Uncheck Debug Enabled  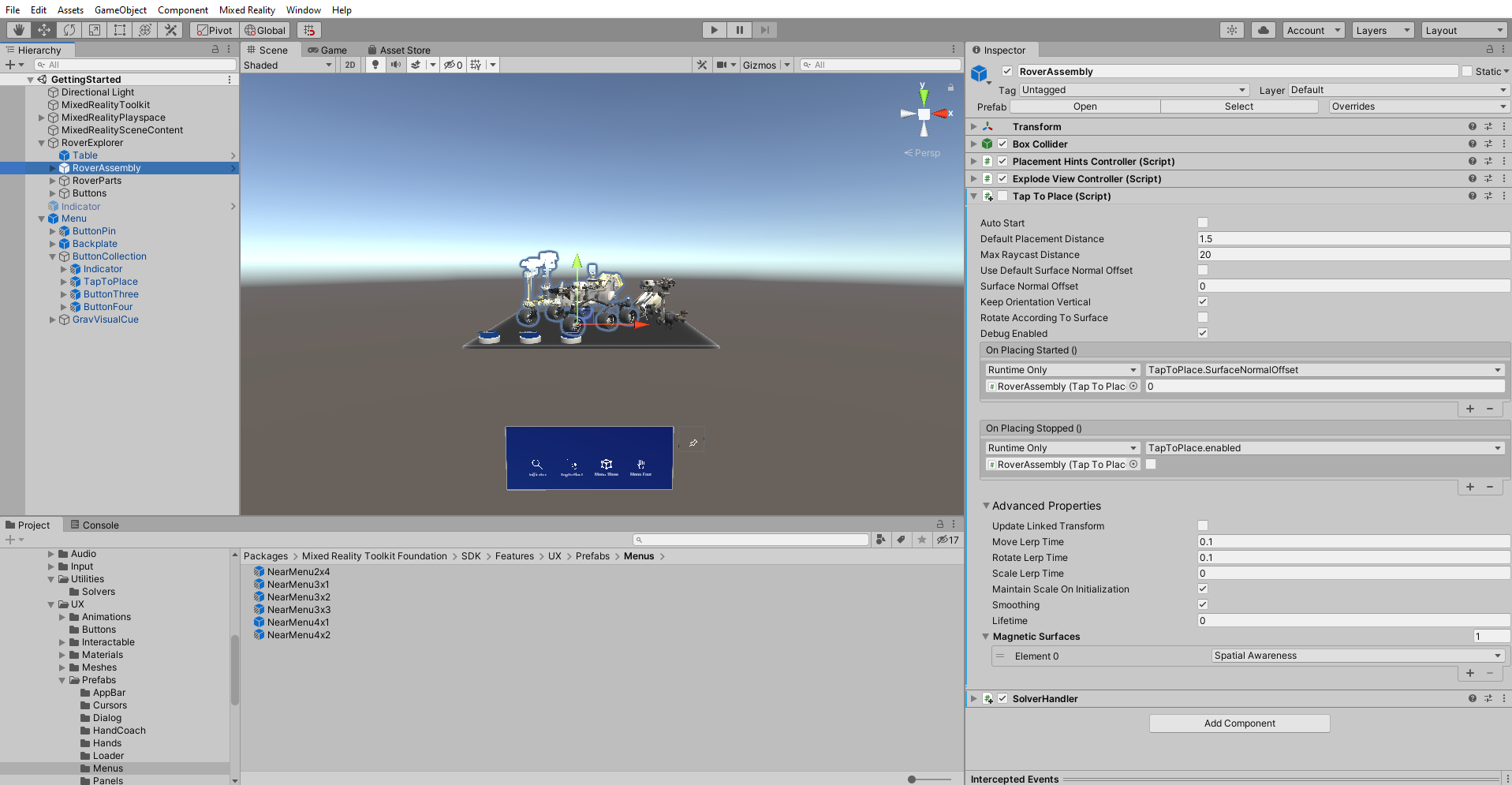coord(1203,333)
